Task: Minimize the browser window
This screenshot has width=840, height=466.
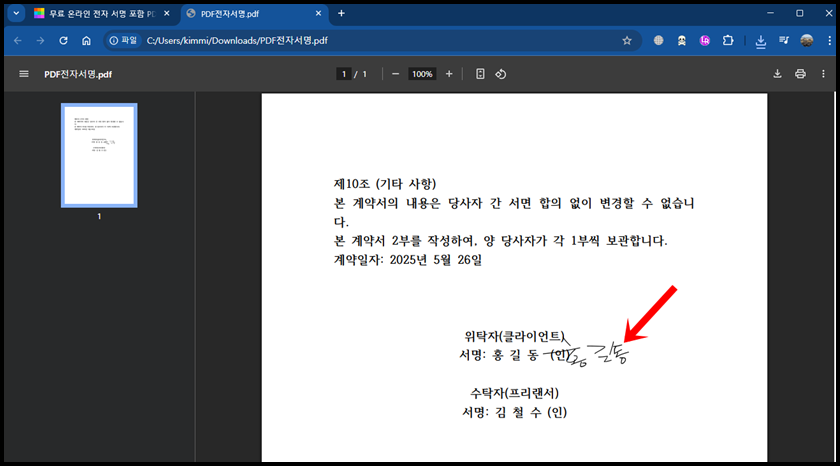Action: point(770,13)
